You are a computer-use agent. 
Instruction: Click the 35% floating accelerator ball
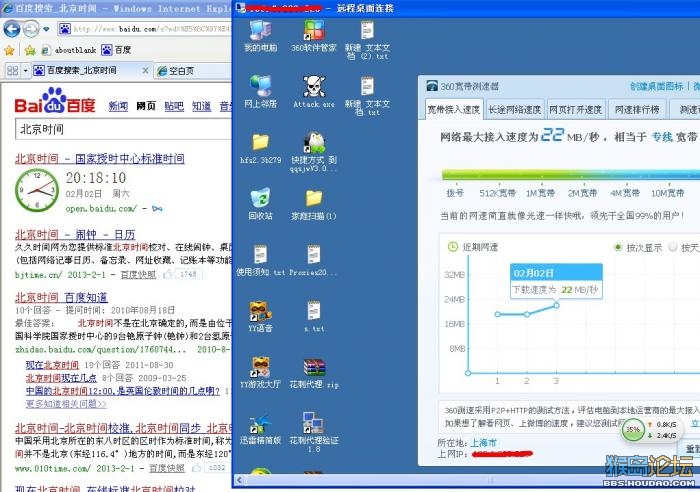coord(633,429)
